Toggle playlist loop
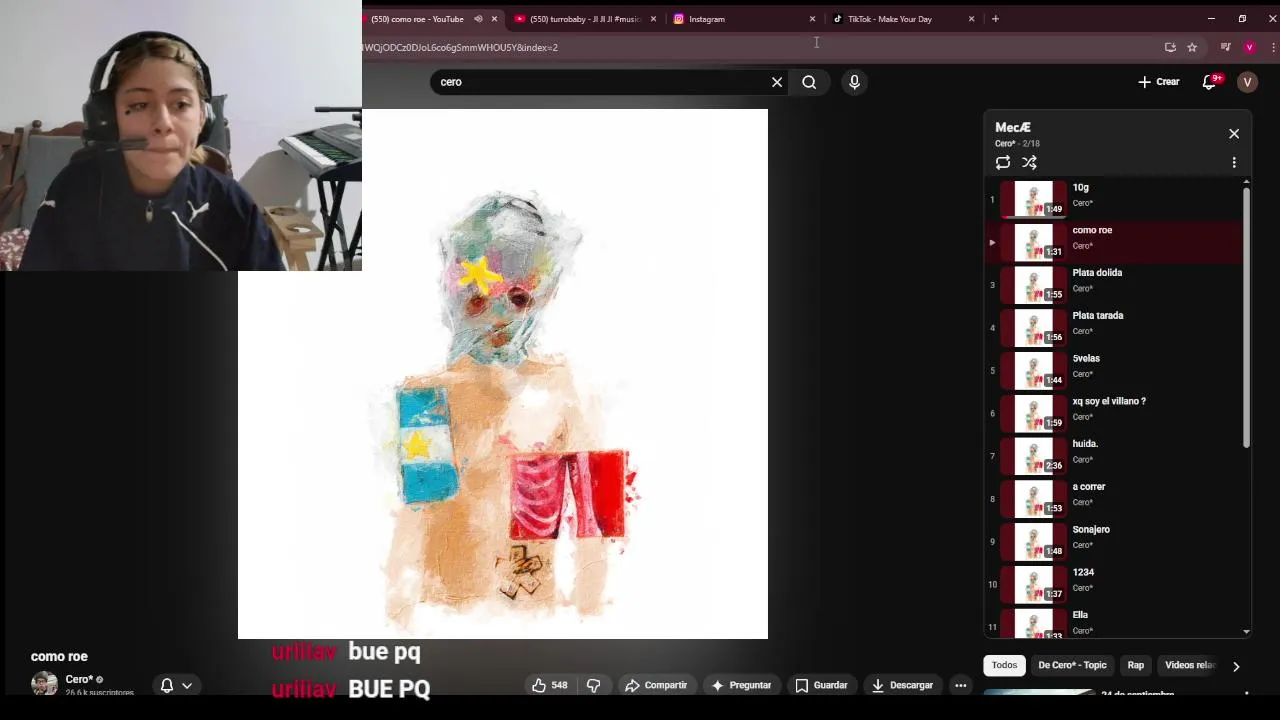This screenshot has height=720, width=1280. [x=1003, y=162]
